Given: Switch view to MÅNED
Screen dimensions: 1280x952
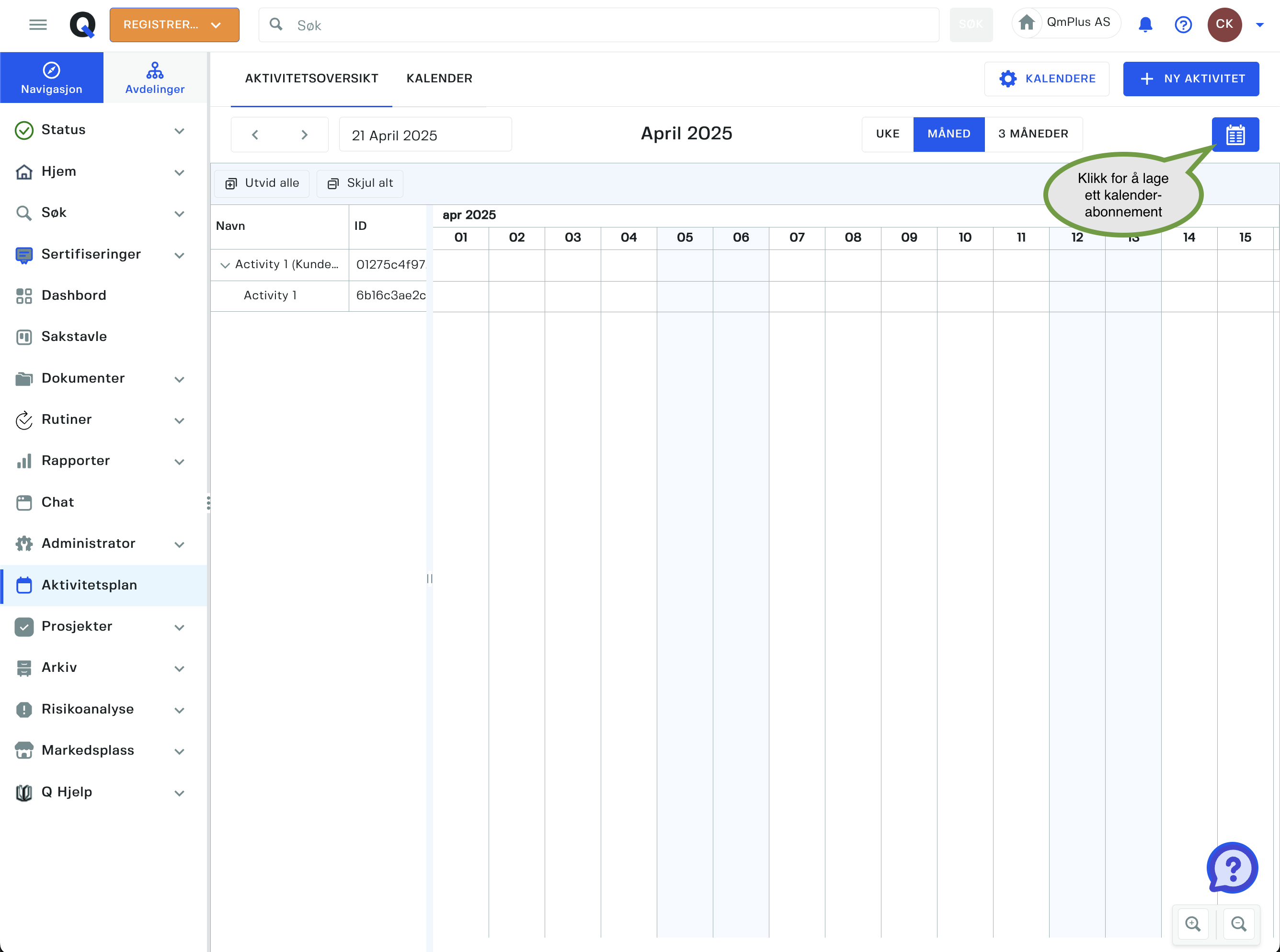Looking at the screenshot, I should pyautogui.click(x=949, y=134).
